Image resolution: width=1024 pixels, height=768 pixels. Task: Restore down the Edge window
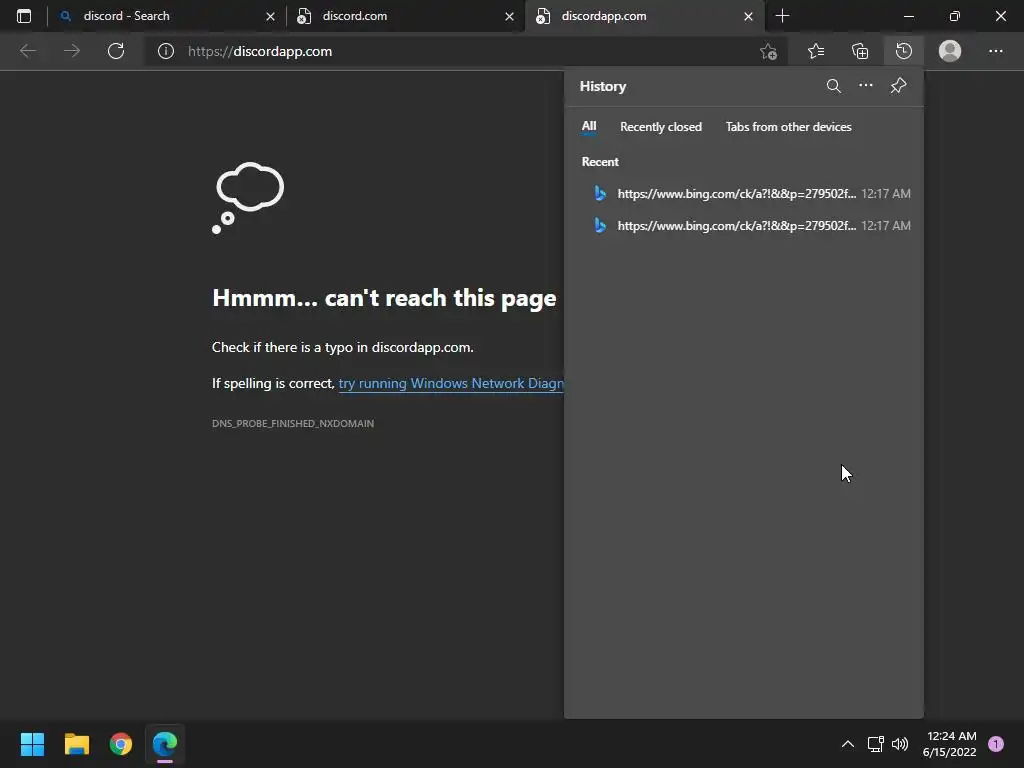(x=954, y=16)
